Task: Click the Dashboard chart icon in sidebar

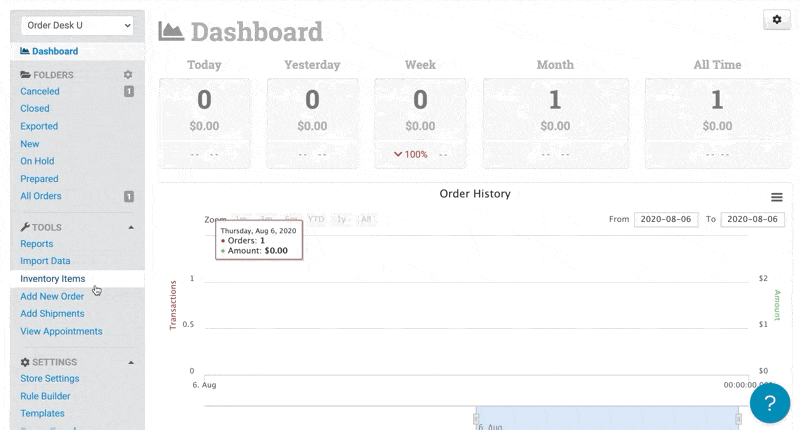Action: click(x=25, y=51)
